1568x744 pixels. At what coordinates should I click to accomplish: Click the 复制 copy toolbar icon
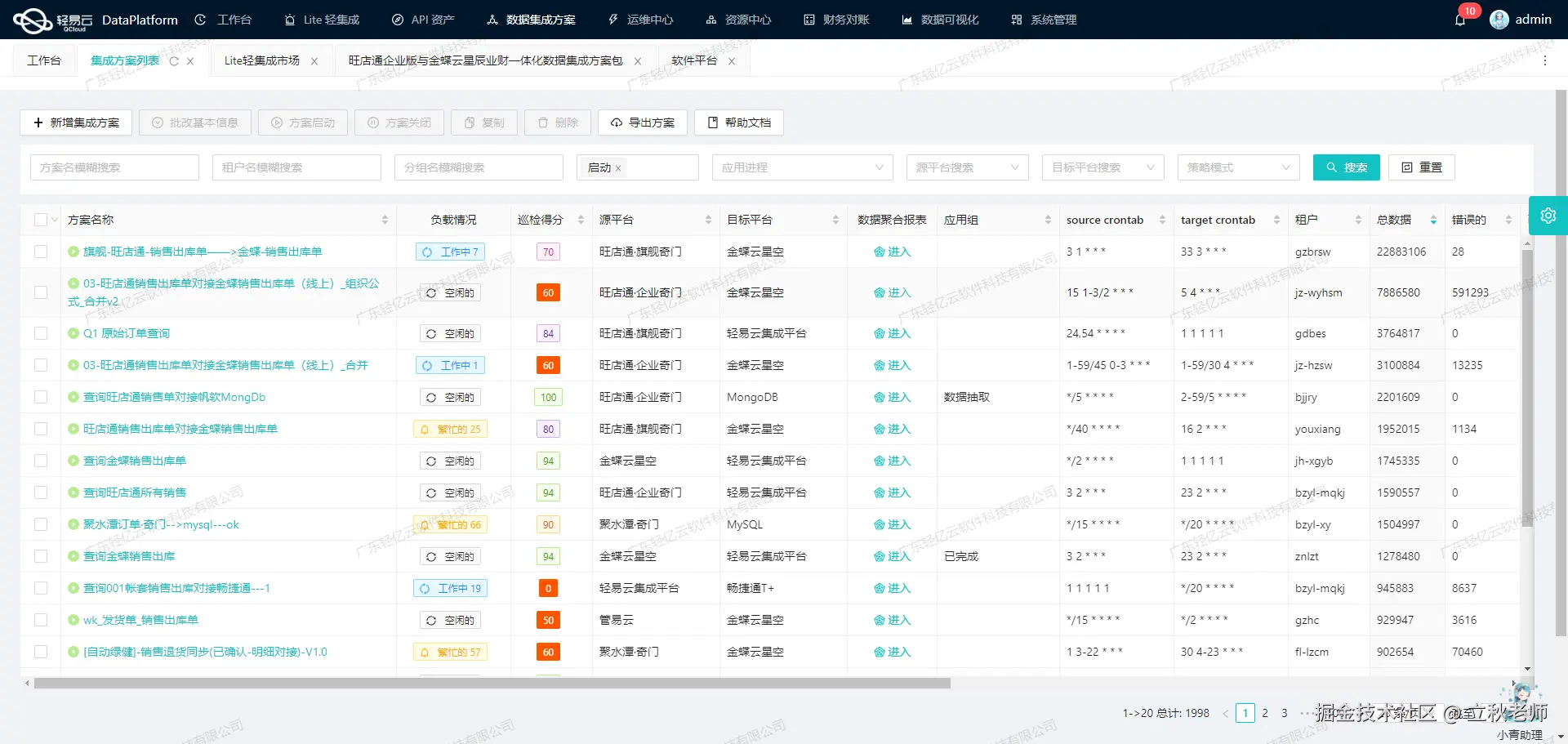click(483, 123)
